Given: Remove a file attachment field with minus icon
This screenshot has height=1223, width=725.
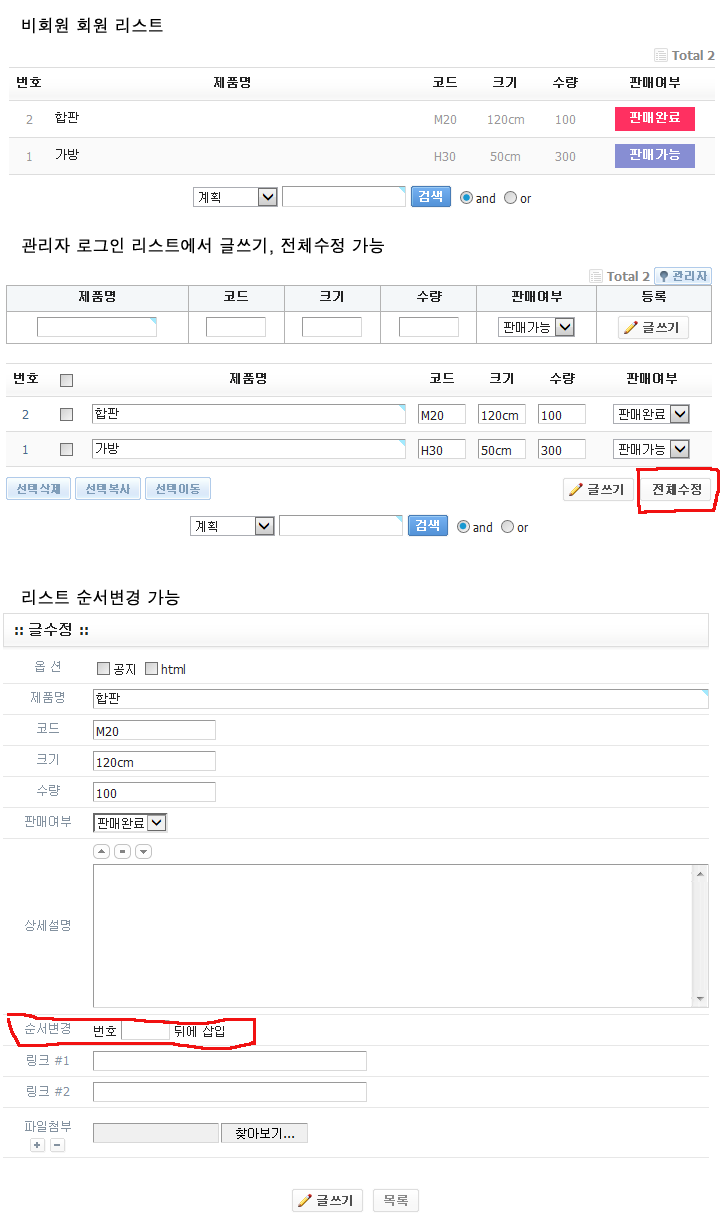Looking at the screenshot, I should (57, 1145).
